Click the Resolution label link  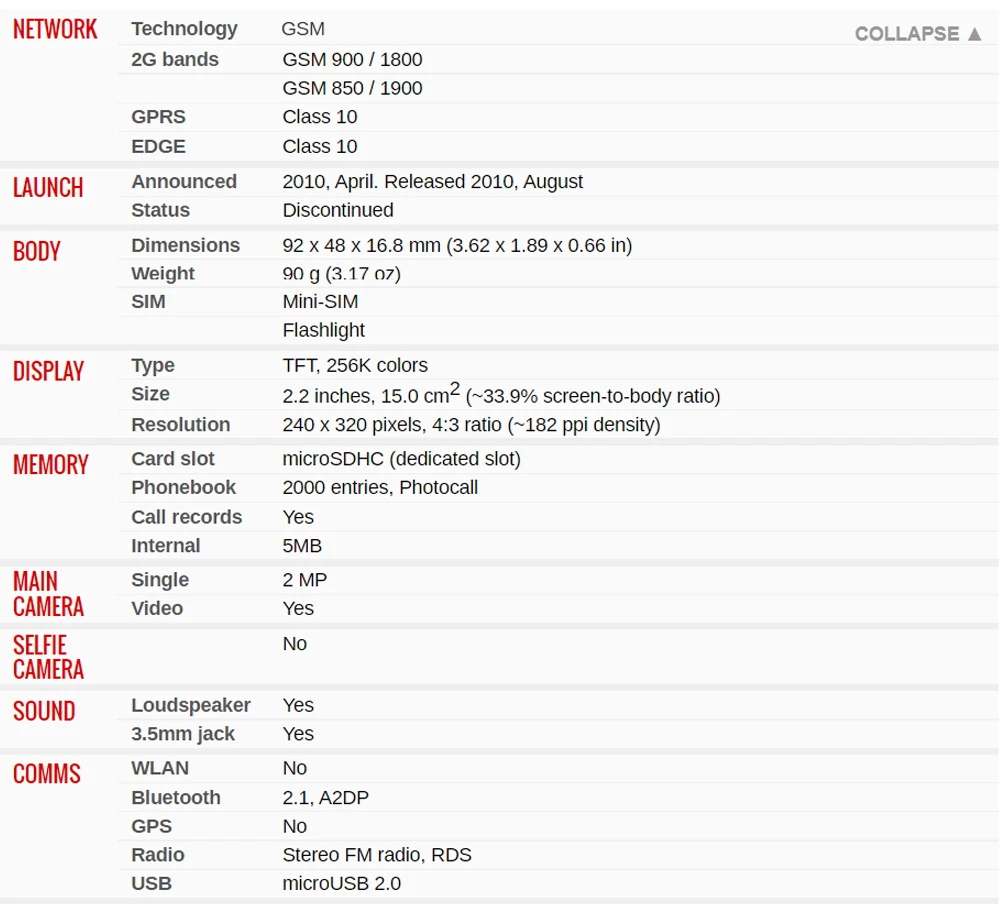click(180, 425)
